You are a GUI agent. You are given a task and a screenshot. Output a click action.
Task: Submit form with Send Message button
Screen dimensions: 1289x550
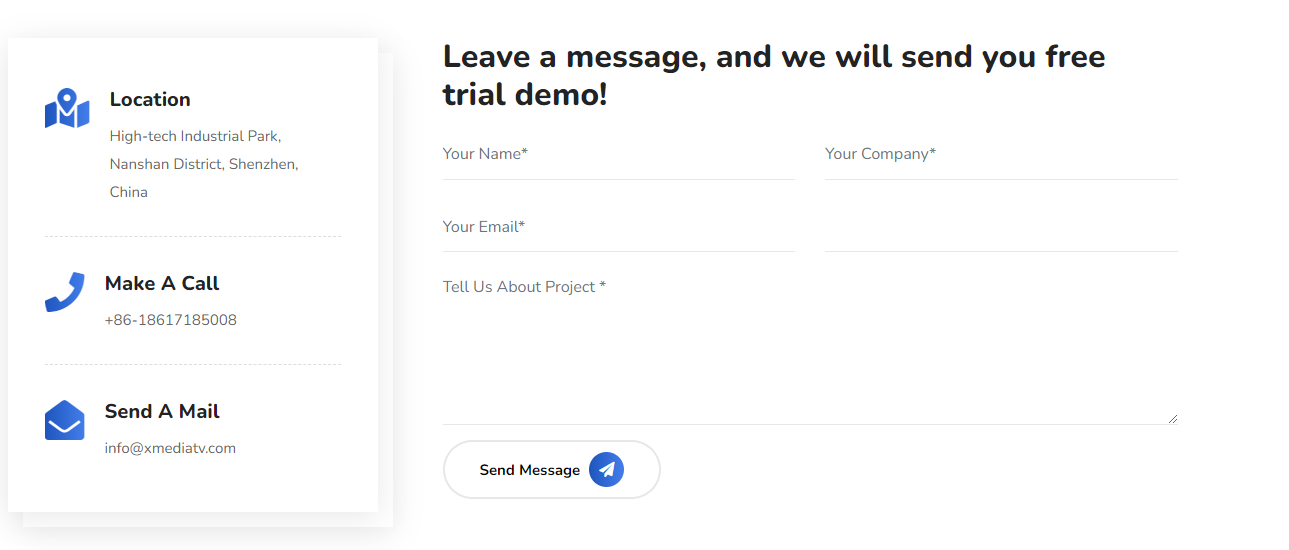552,469
